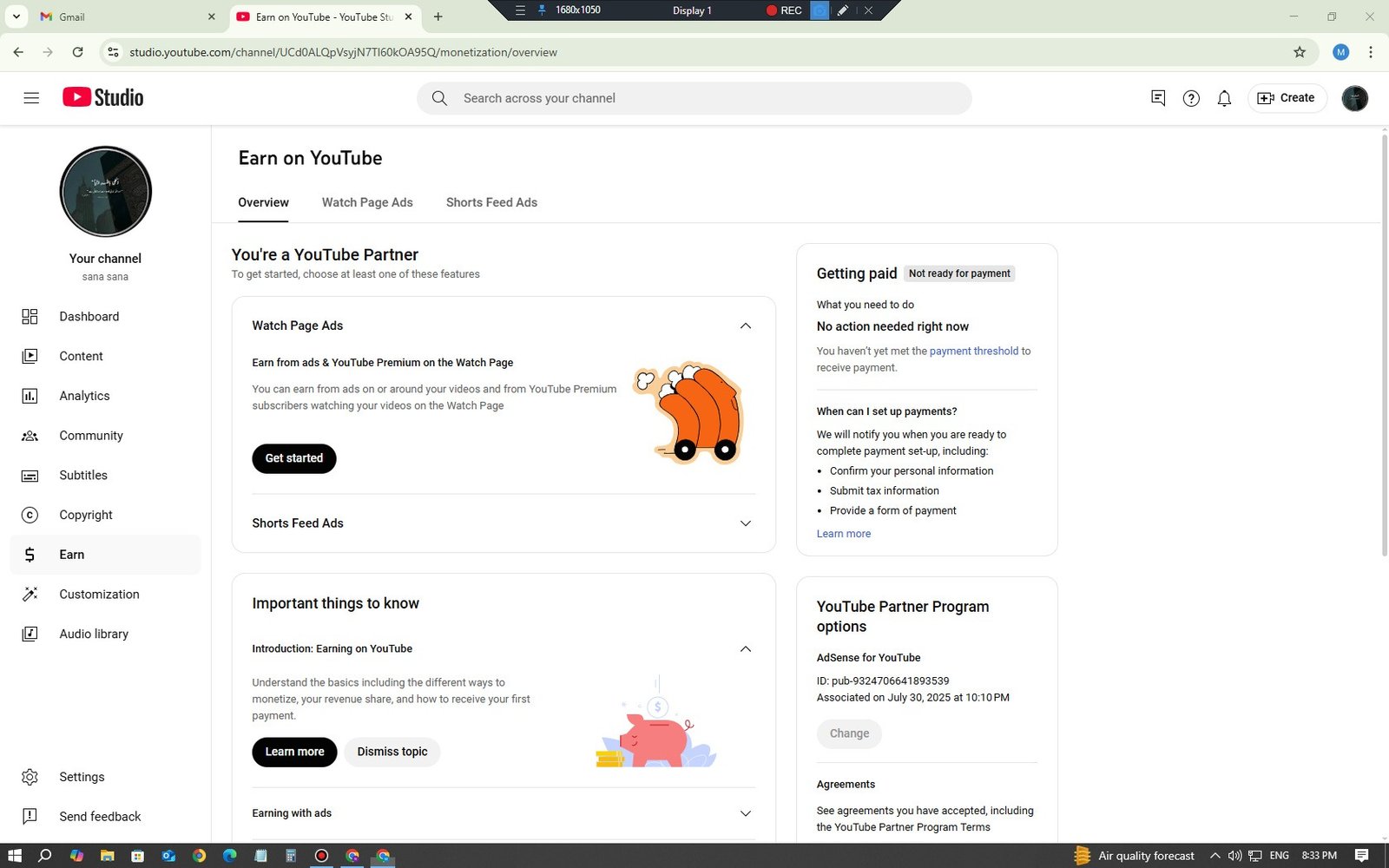Viewport: 1389px width, 868px height.
Task: Open Windows taskbar search
Action: coord(45,856)
